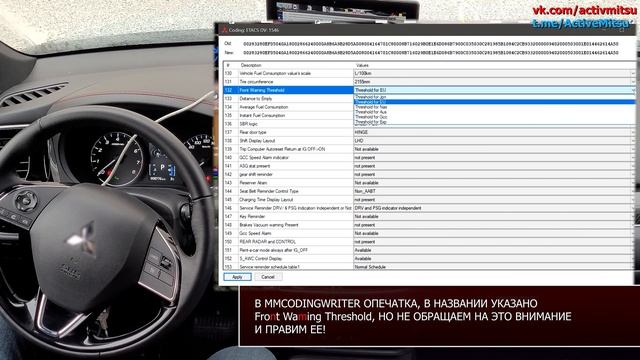Choose 'Threshold for Gcc' option
The height and width of the screenshot is (360, 640).
coord(494,117)
